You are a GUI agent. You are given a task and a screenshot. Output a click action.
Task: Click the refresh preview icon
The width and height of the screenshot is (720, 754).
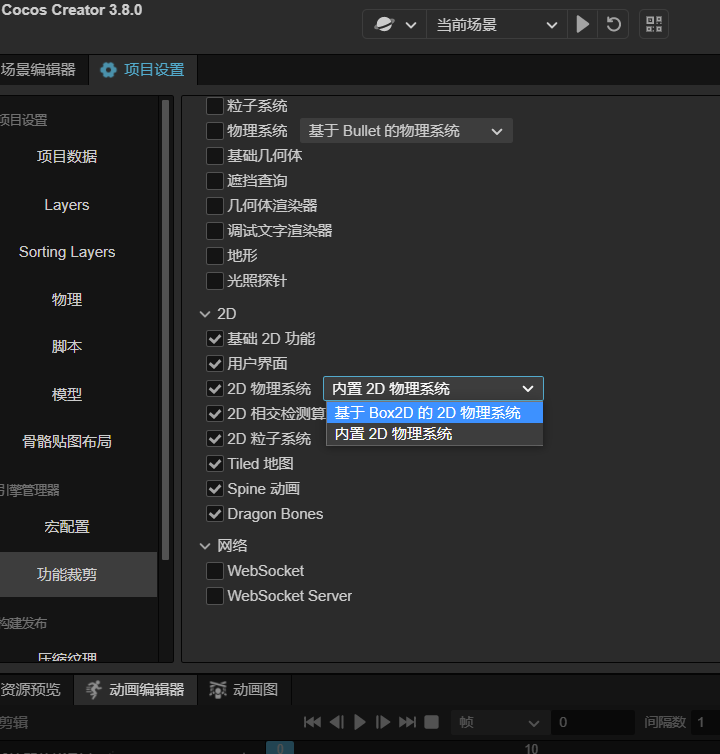(x=613, y=24)
